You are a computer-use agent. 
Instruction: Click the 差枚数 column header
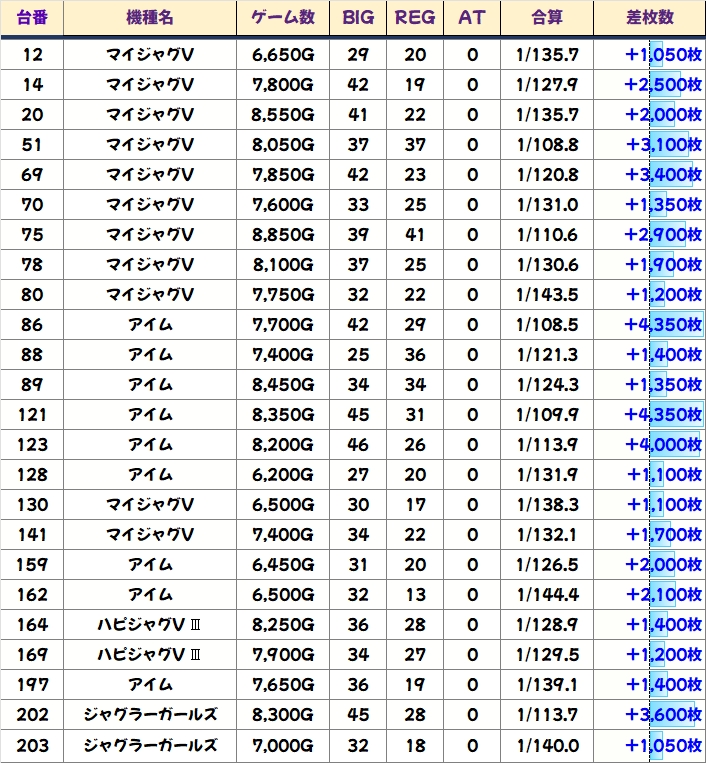650,18
